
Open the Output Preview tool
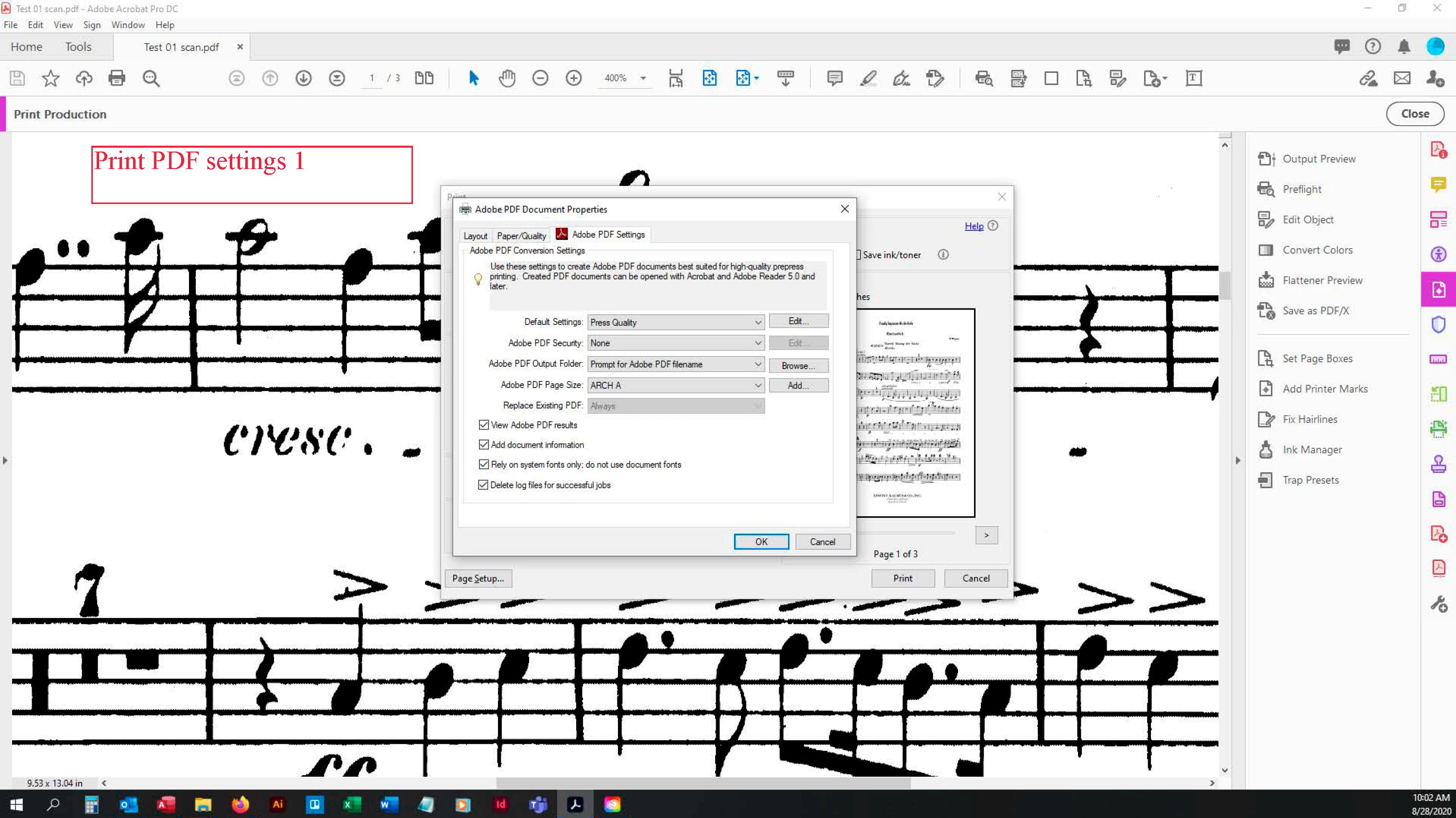[1319, 159]
